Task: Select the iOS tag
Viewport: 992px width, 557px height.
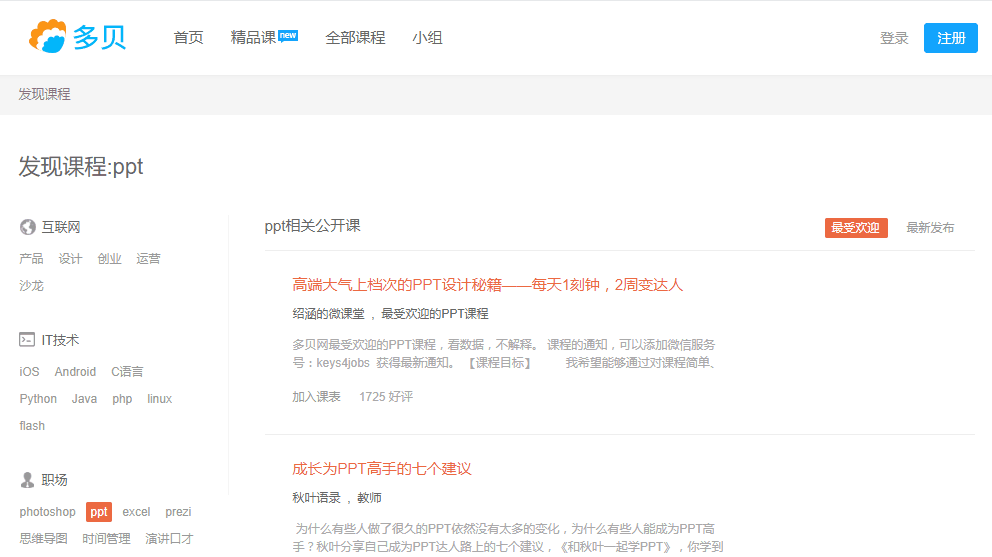Action: [x=29, y=372]
